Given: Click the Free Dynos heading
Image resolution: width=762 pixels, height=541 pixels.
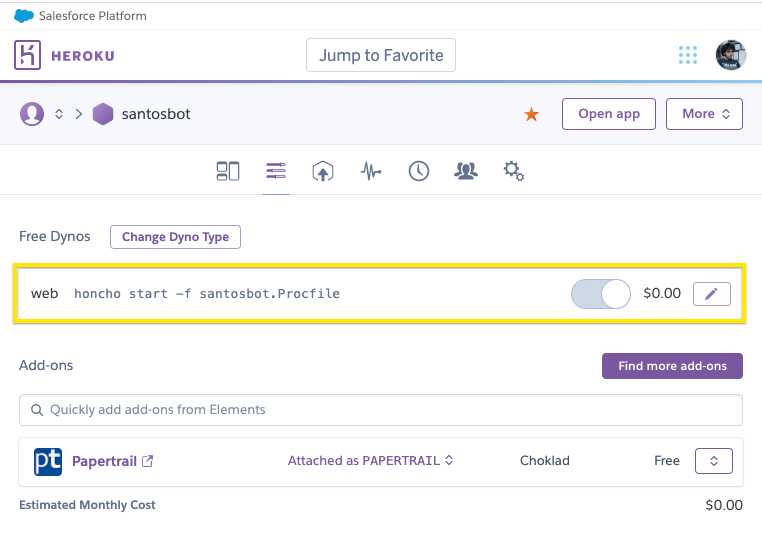Looking at the screenshot, I should click(54, 236).
